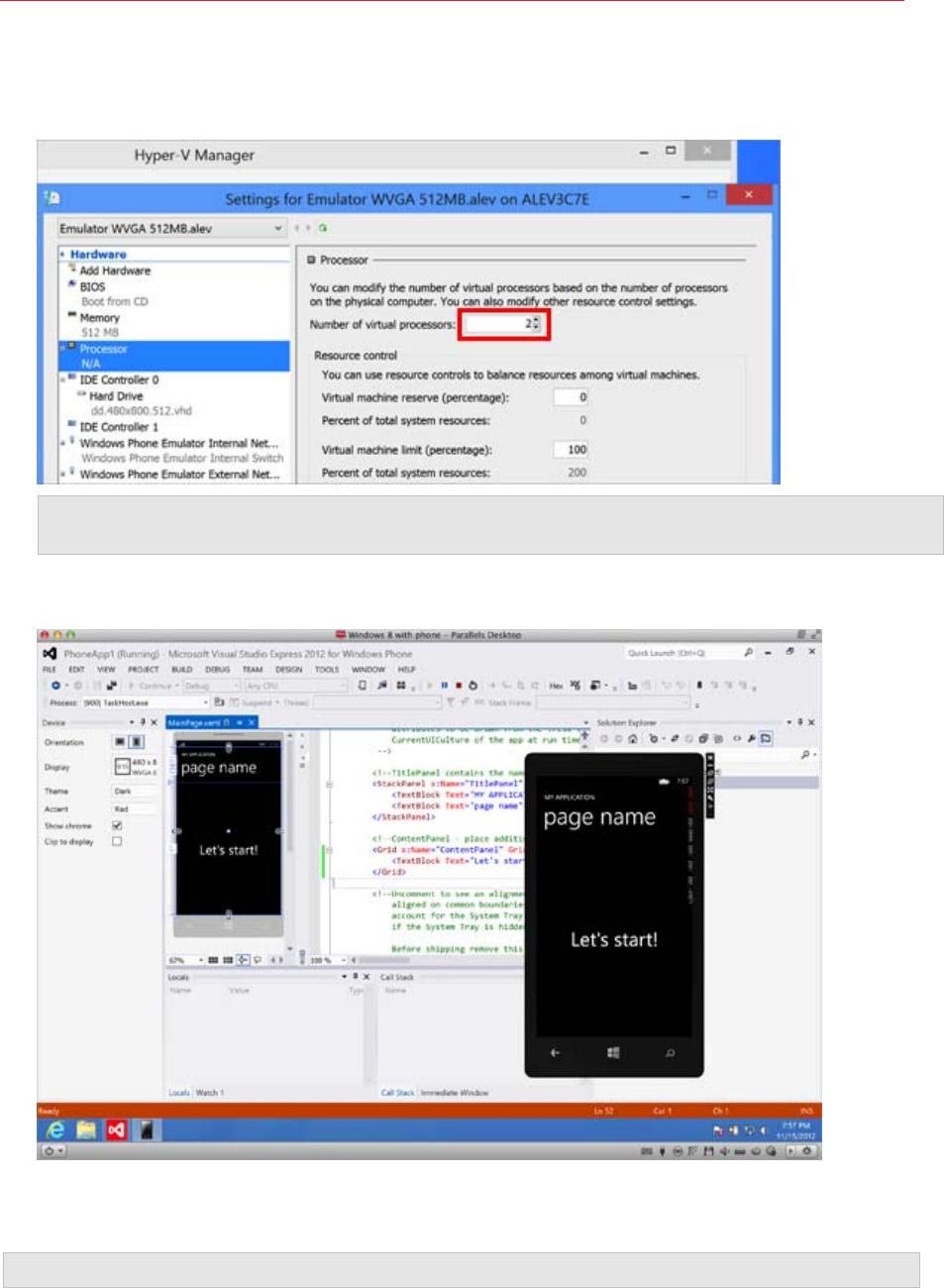Screen dimensions: 944x1288
Task: Collapse the Hardware section header
Action: (62, 255)
